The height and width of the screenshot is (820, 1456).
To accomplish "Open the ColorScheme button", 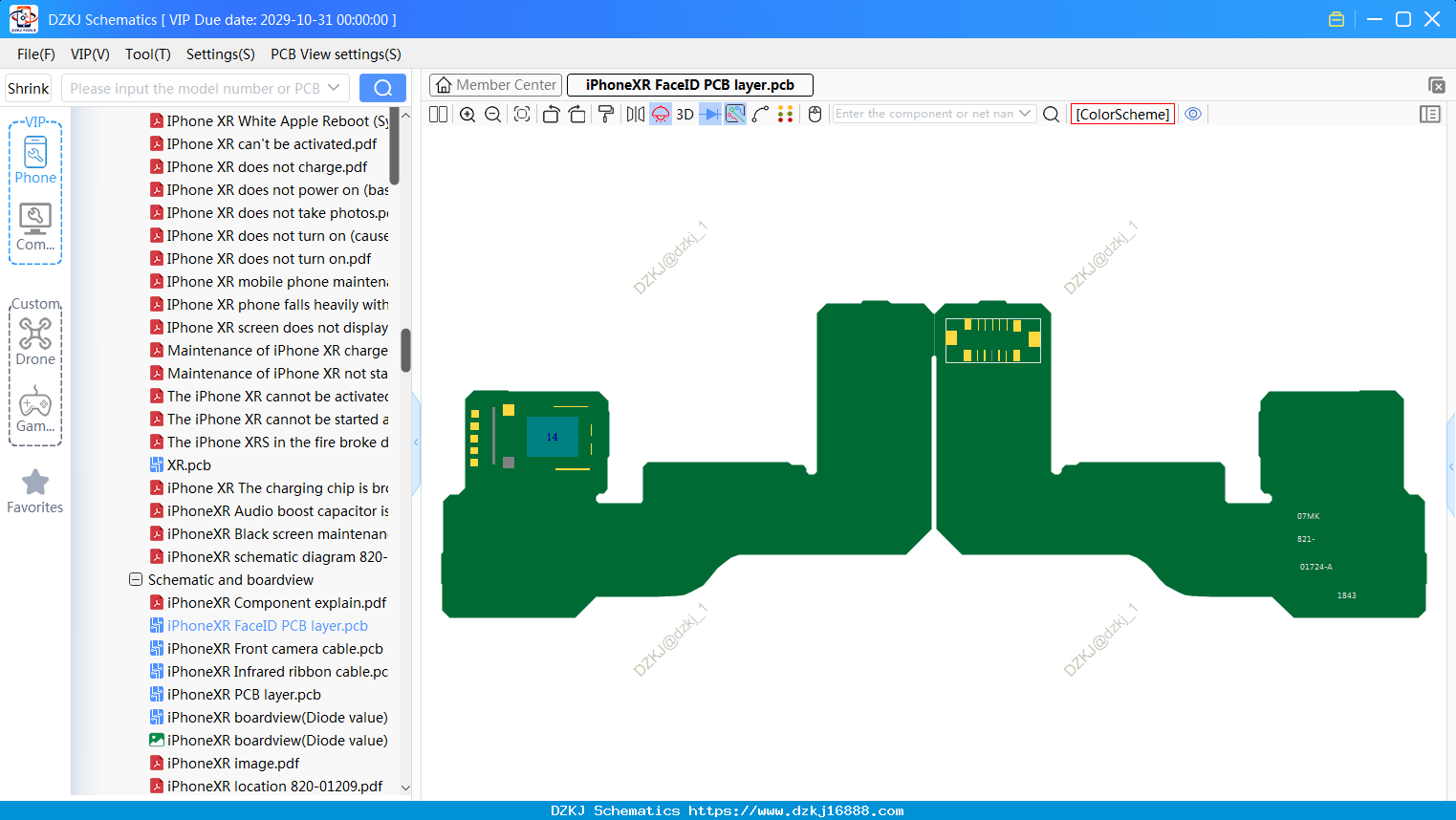I will 1122,114.
